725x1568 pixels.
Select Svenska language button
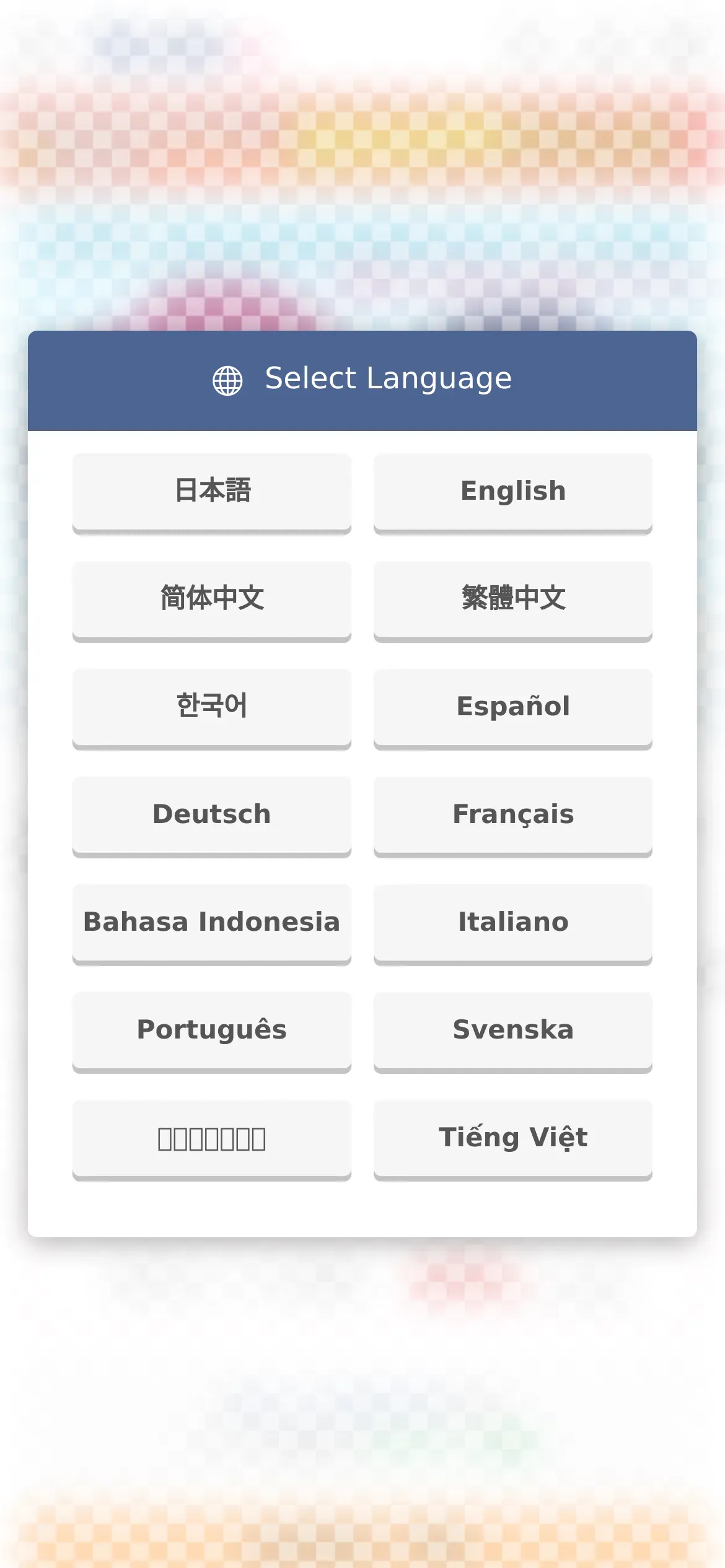coord(513,1032)
